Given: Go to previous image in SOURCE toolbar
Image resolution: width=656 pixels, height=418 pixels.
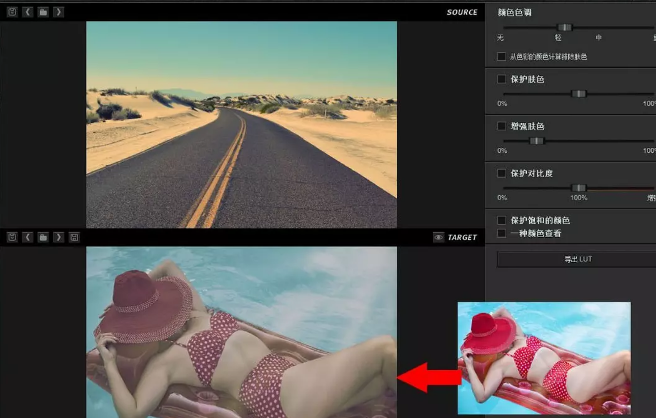Looking at the screenshot, I should click(28, 12).
